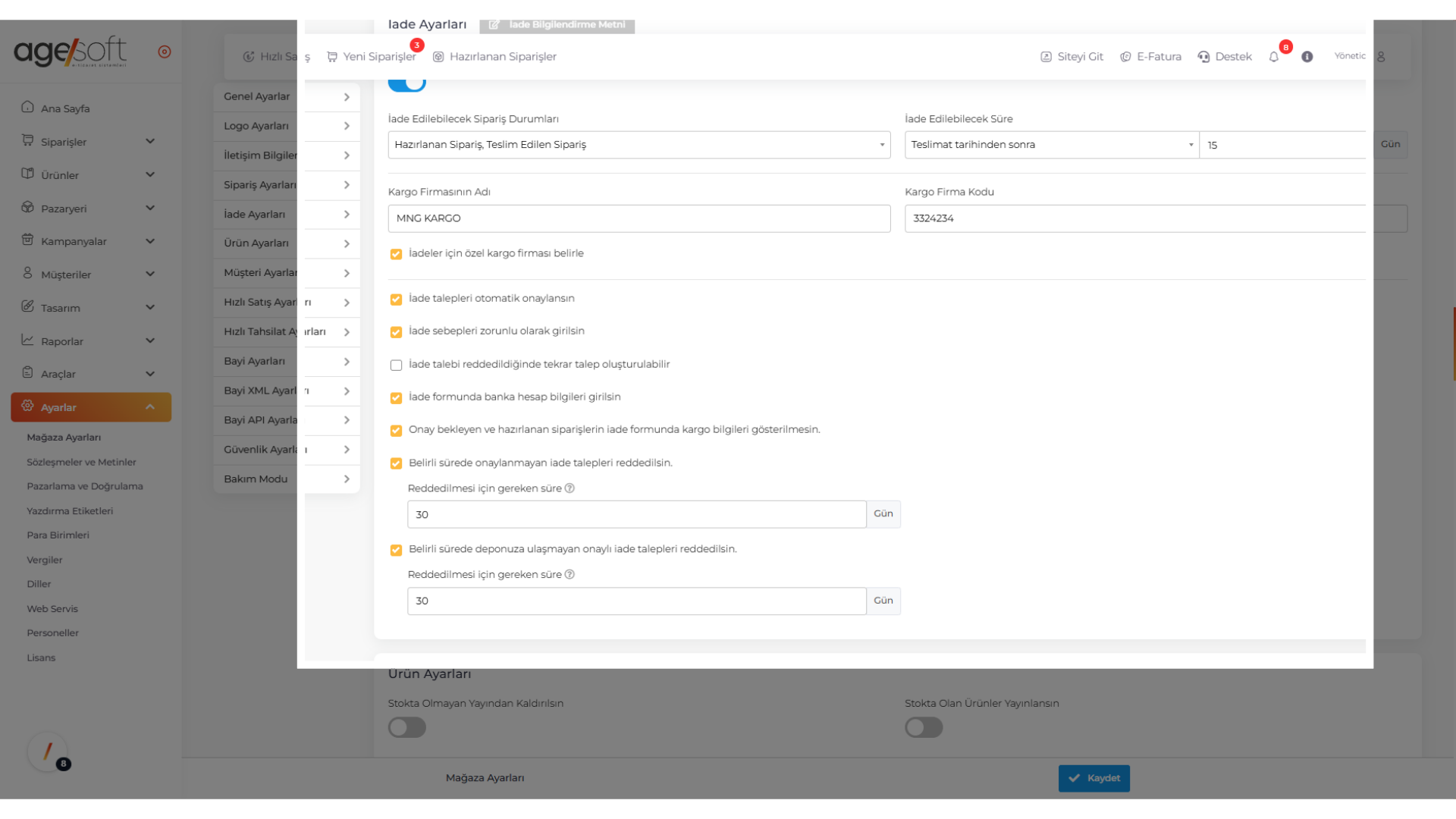Toggle İade formunda banka hesap bilgileri girilsin
Screen dimensions: 1456x819
pos(396,398)
